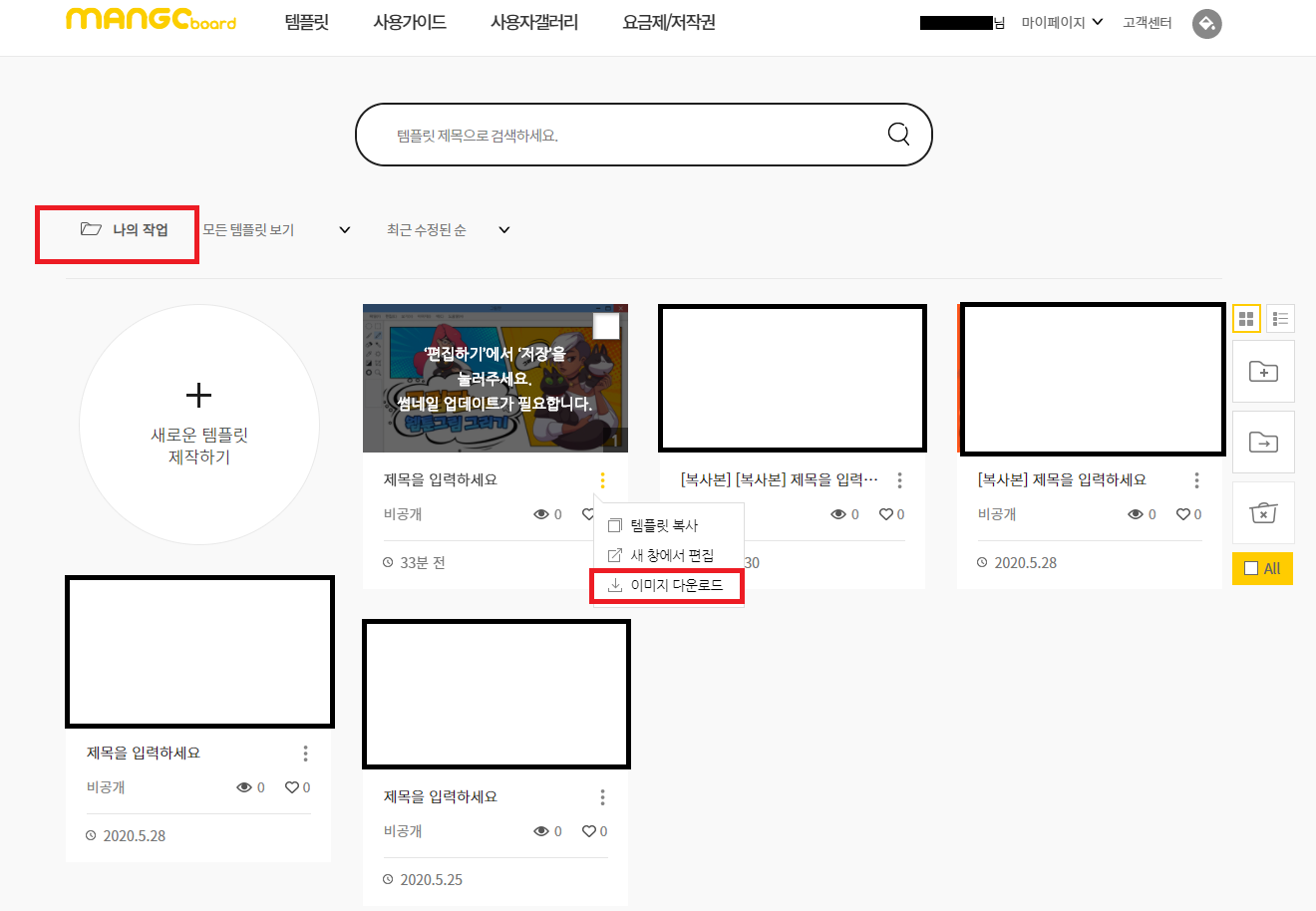Click the new folder creation icon
This screenshot has height=911, width=1316.
[1263, 371]
